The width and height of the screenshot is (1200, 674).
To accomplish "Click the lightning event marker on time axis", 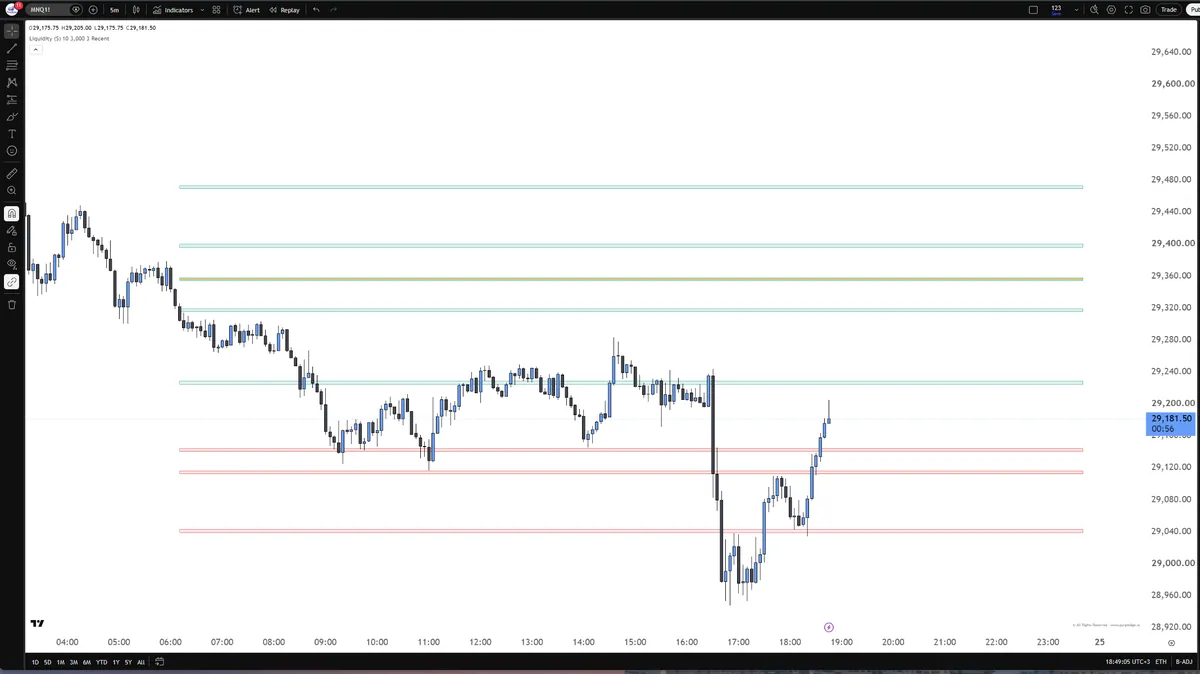I will [829, 627].
